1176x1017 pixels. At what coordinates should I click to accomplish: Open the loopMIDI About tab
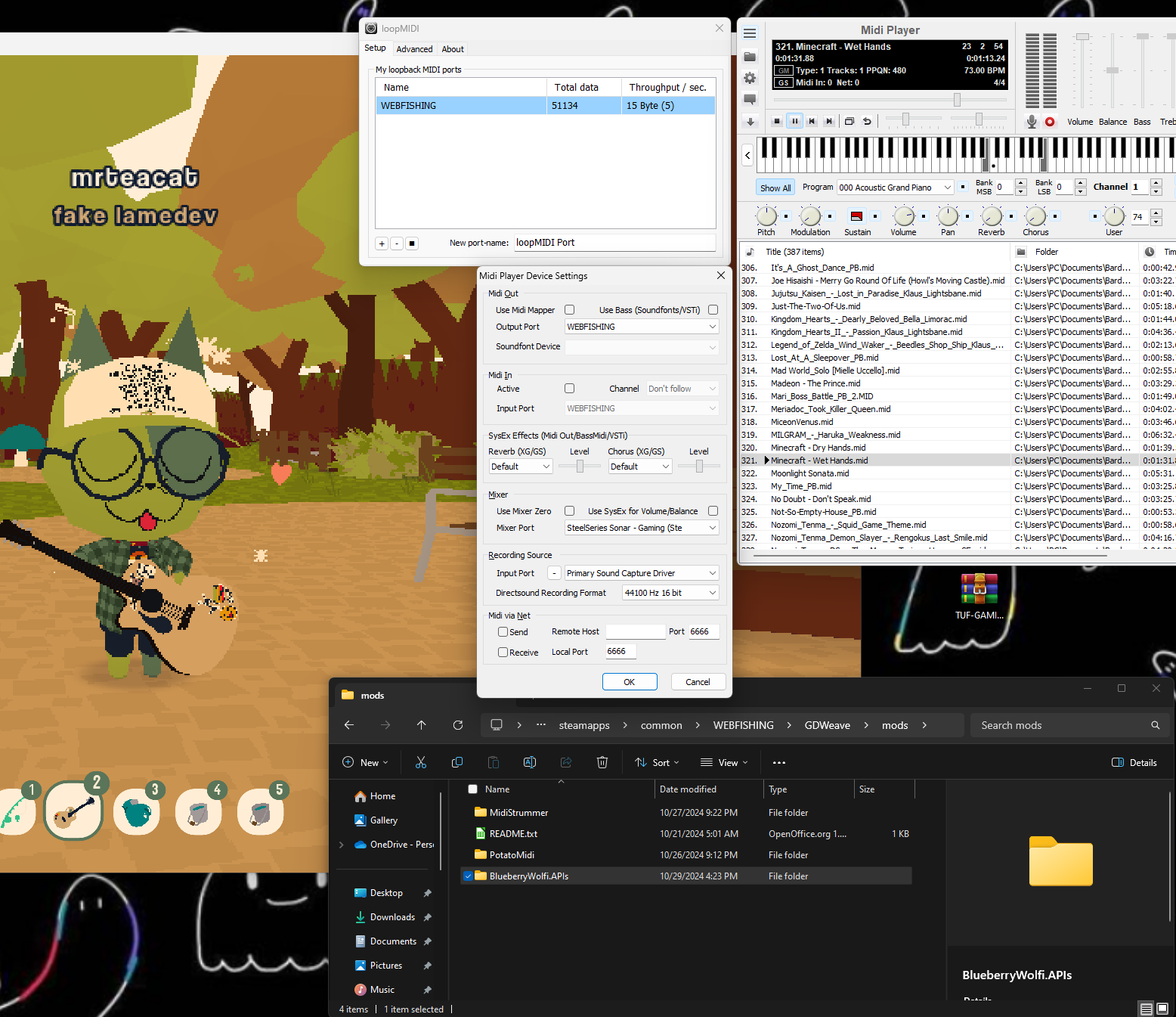click(x=453, y=49)
